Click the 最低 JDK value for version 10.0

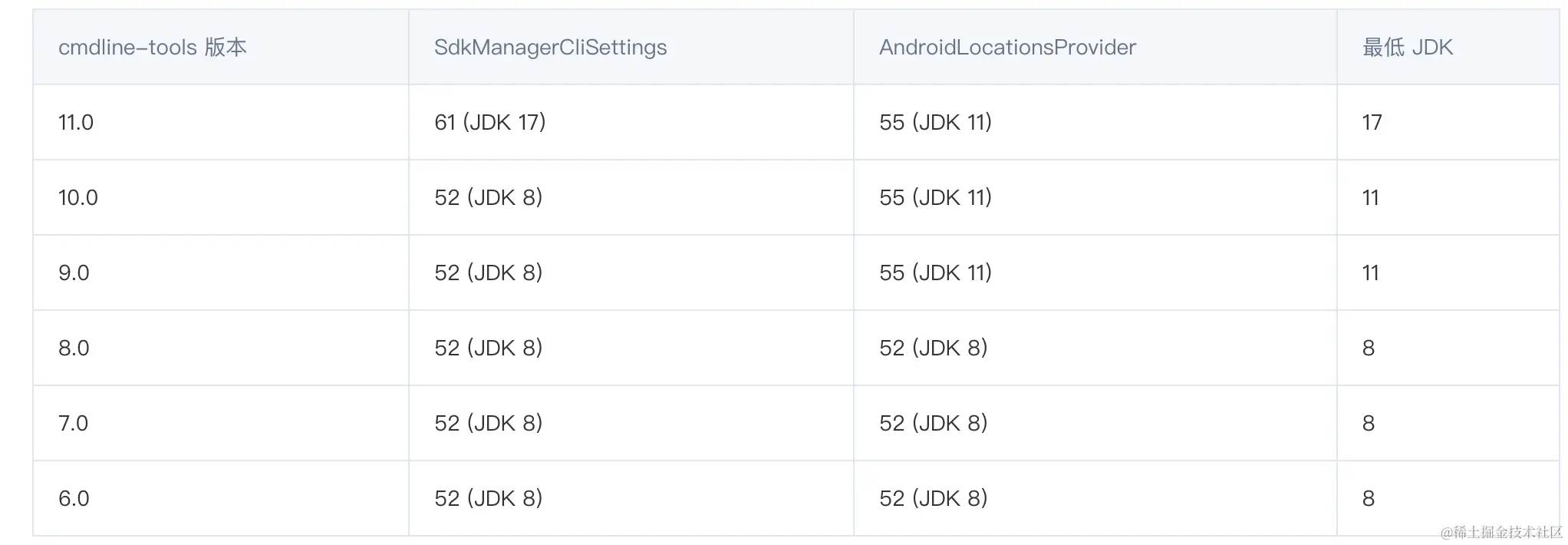tap(1370, 198)
